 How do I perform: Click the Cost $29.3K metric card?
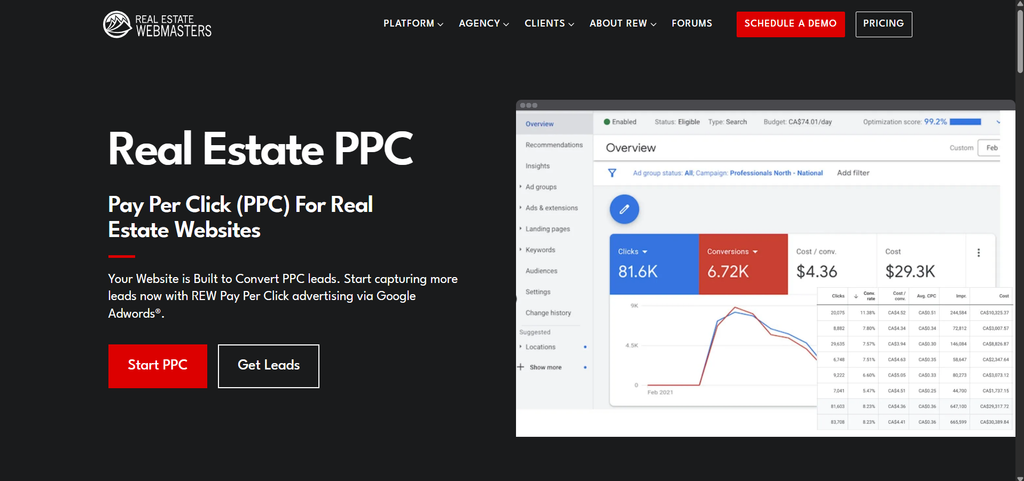[x=920, y=263]
